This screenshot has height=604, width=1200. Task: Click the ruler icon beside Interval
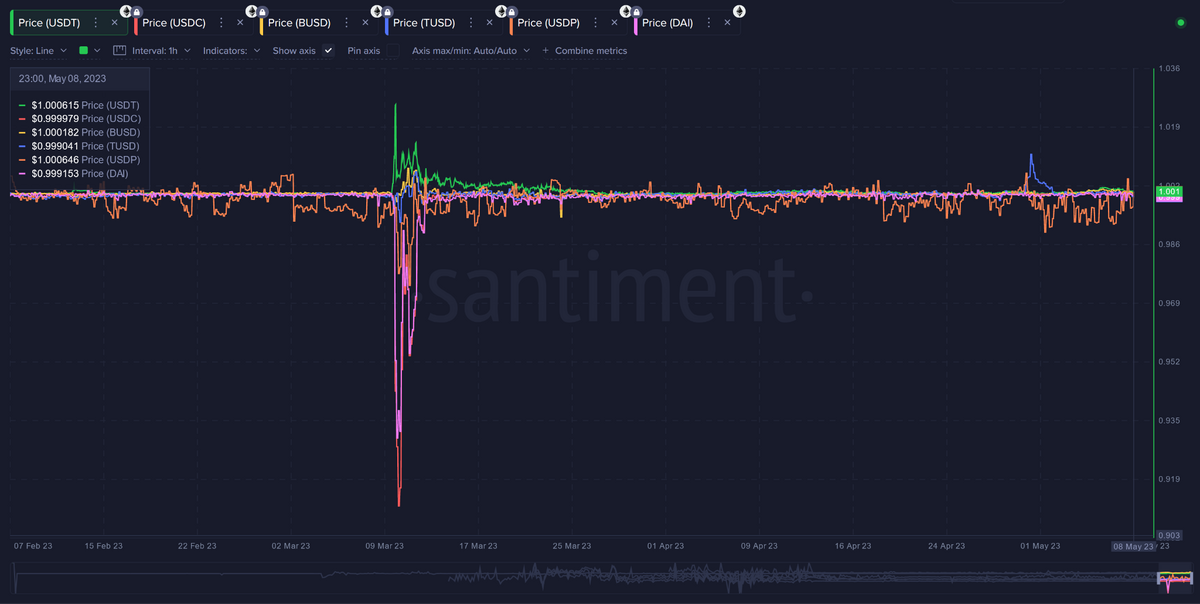tap(120, 50)
